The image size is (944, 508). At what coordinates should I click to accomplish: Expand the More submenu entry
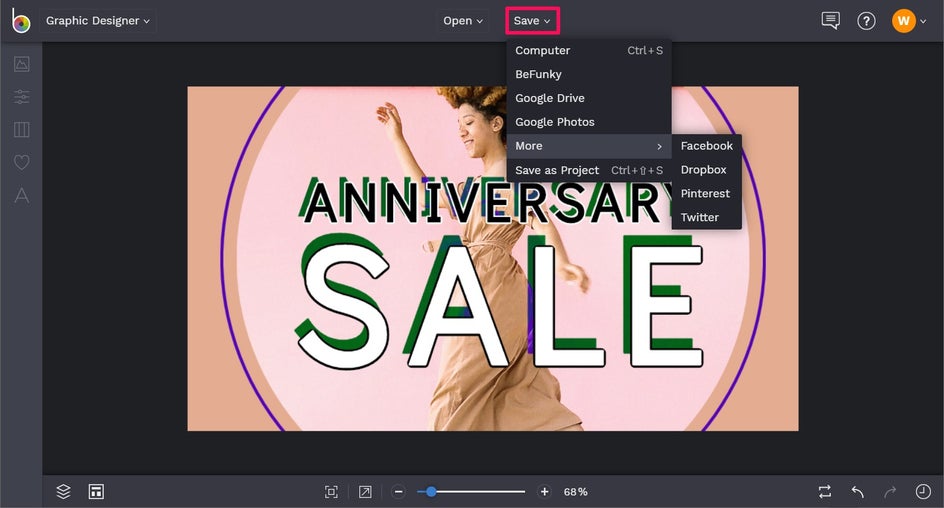tap(589, 146)
